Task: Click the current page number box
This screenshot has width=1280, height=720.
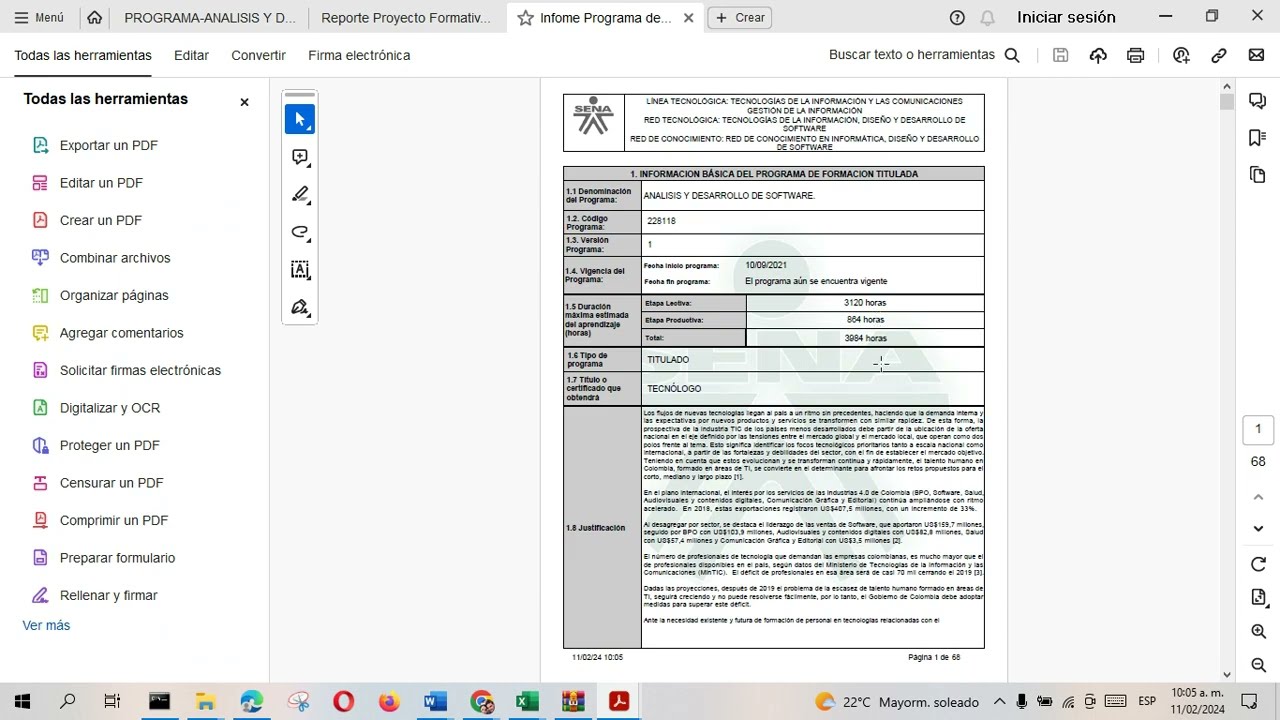Action: point(1258,429)
